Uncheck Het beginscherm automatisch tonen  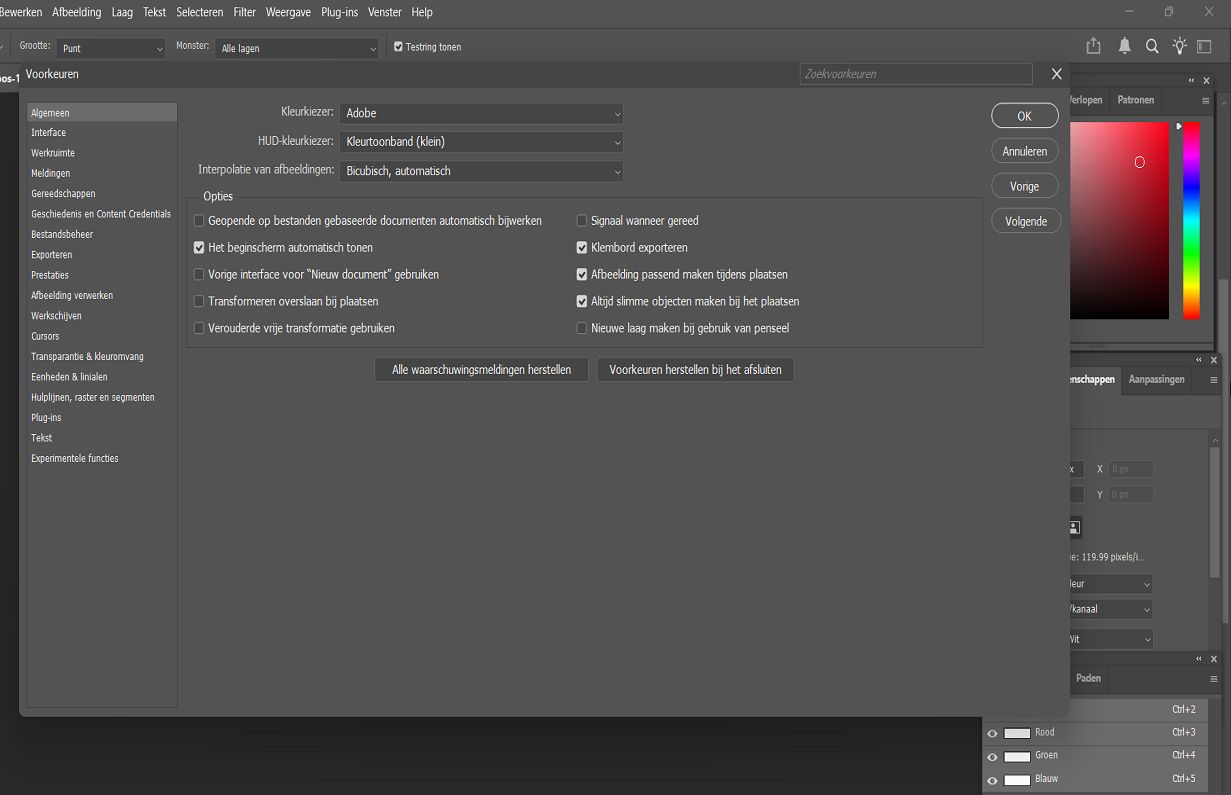[x=199, y=248]
